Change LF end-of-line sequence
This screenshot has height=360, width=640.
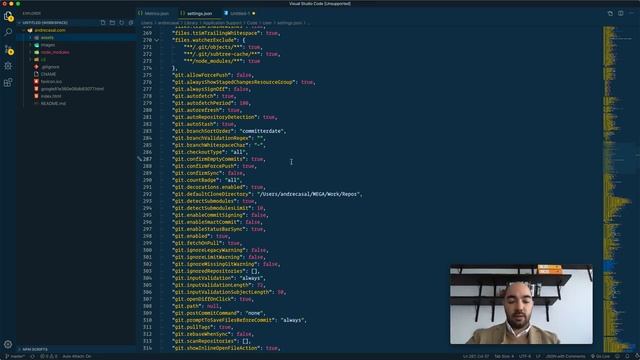(x=538, y=356)
